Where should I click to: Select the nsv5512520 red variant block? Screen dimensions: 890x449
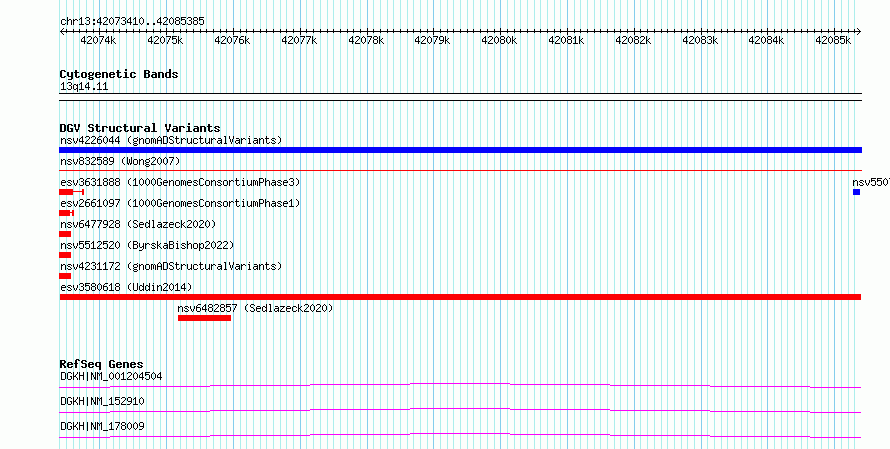[65, 255]
